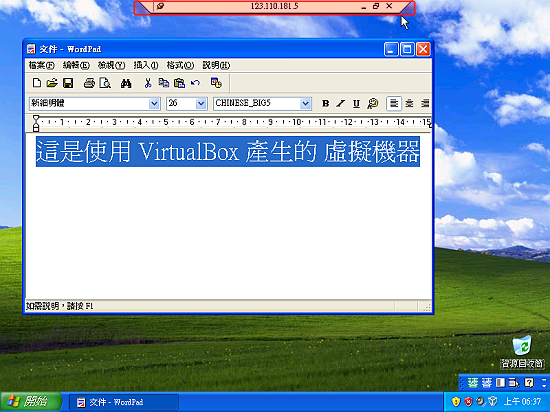Click the highlighted VirtualBox text line
This screenshot has height=412, width=550.
pos(228,151)
